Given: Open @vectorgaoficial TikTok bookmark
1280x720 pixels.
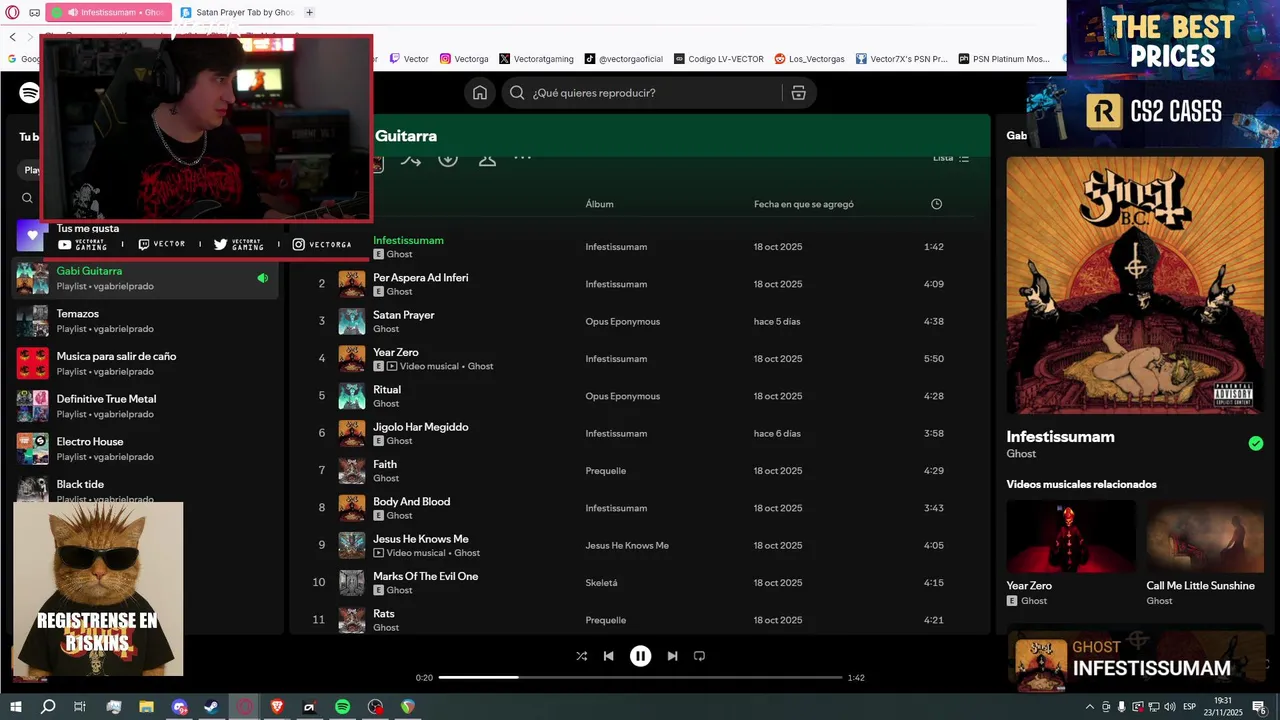Looking at the screenshot, I should [624, 59].
